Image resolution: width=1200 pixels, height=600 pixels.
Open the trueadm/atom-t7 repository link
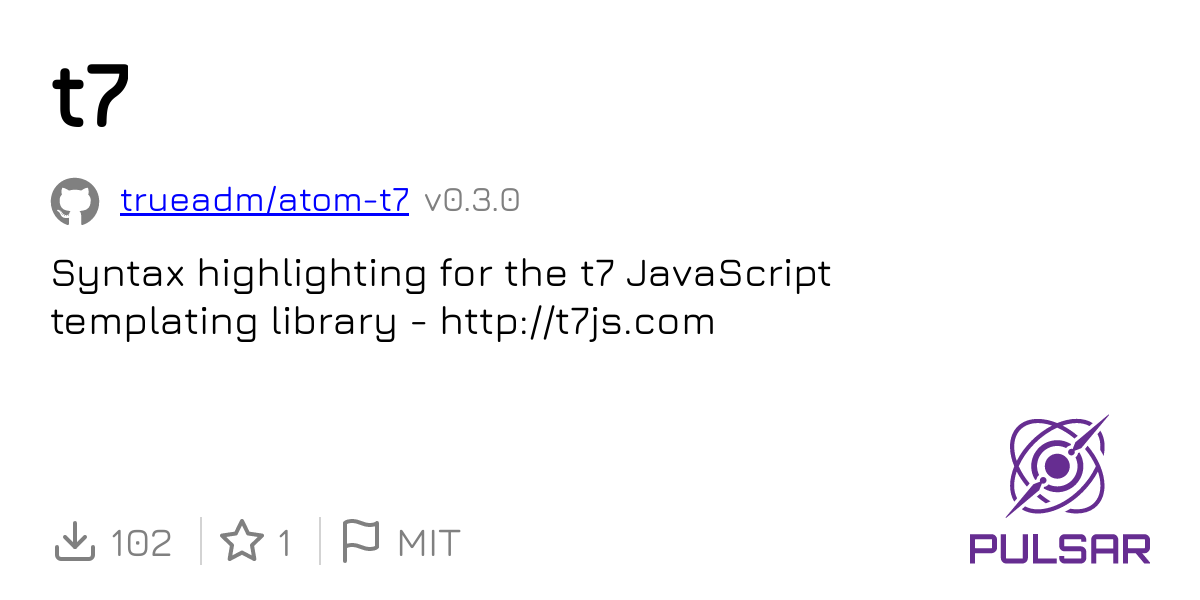coord(264,201)
